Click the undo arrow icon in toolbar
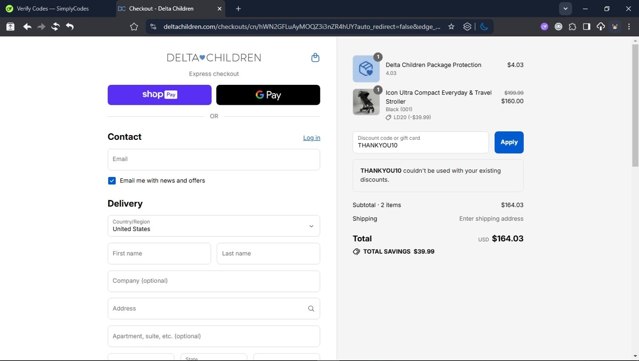This screenshot has height=361, width=639. pyautogui.click(x=70, y=26)
